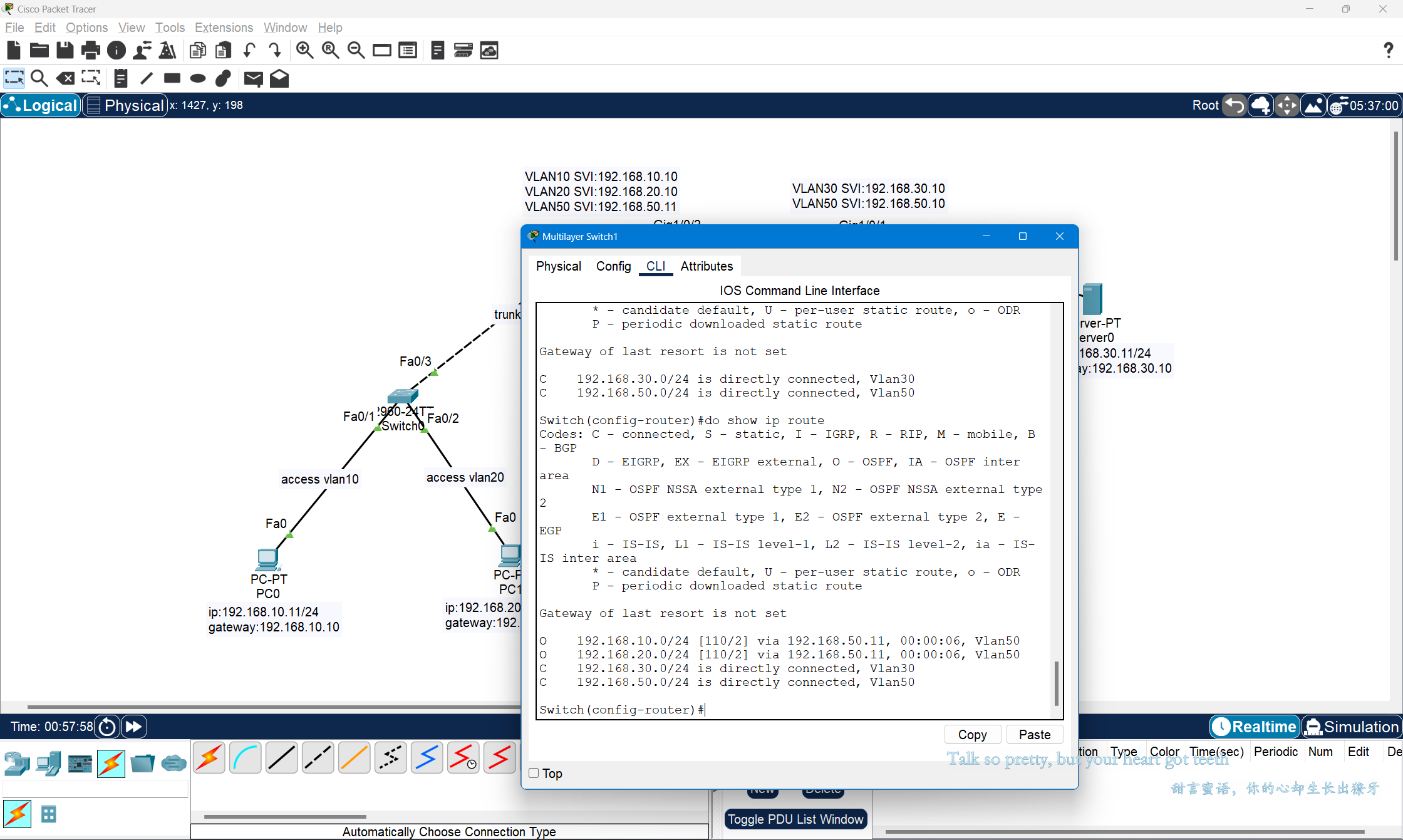Image resolution: width=1403 pixels, height=840 pixels.
Task: Choose the blue Serial DTE cable
Action: click(x=427, y=758)
